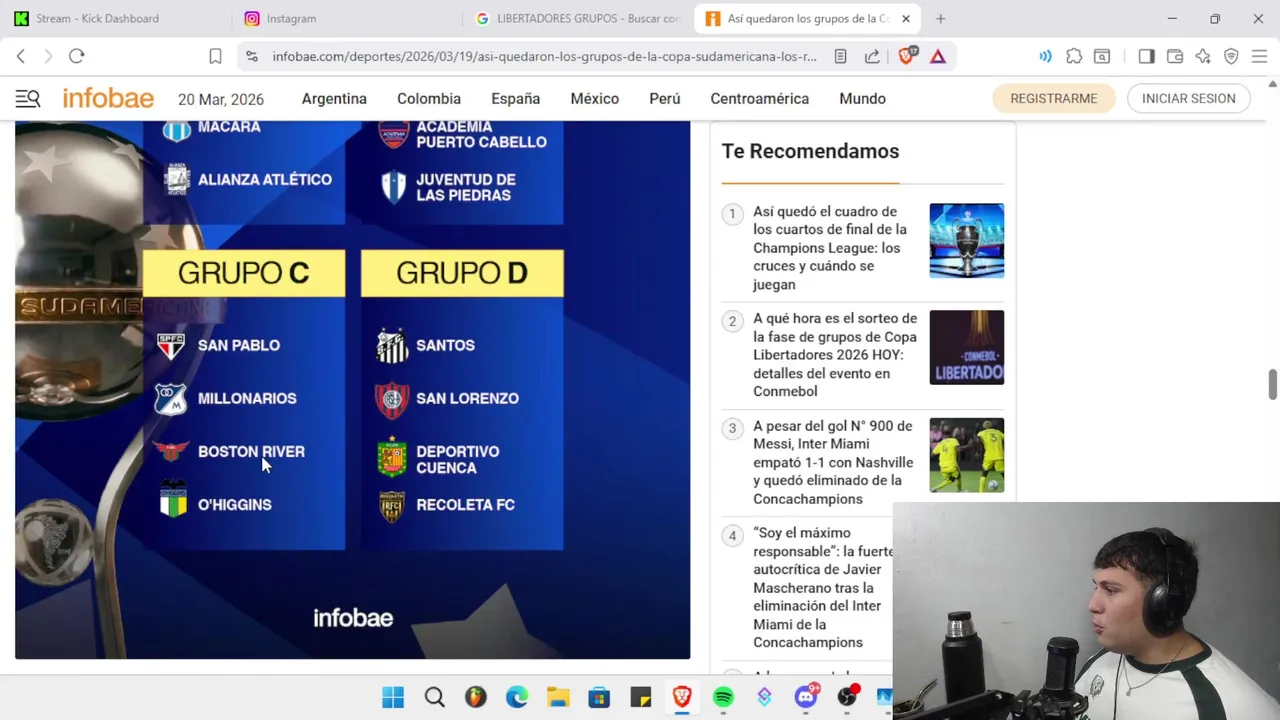Show the browser sidebar panel
Screen dimensions: 1280x720
pyautogui.click(x=1146, y=56)
